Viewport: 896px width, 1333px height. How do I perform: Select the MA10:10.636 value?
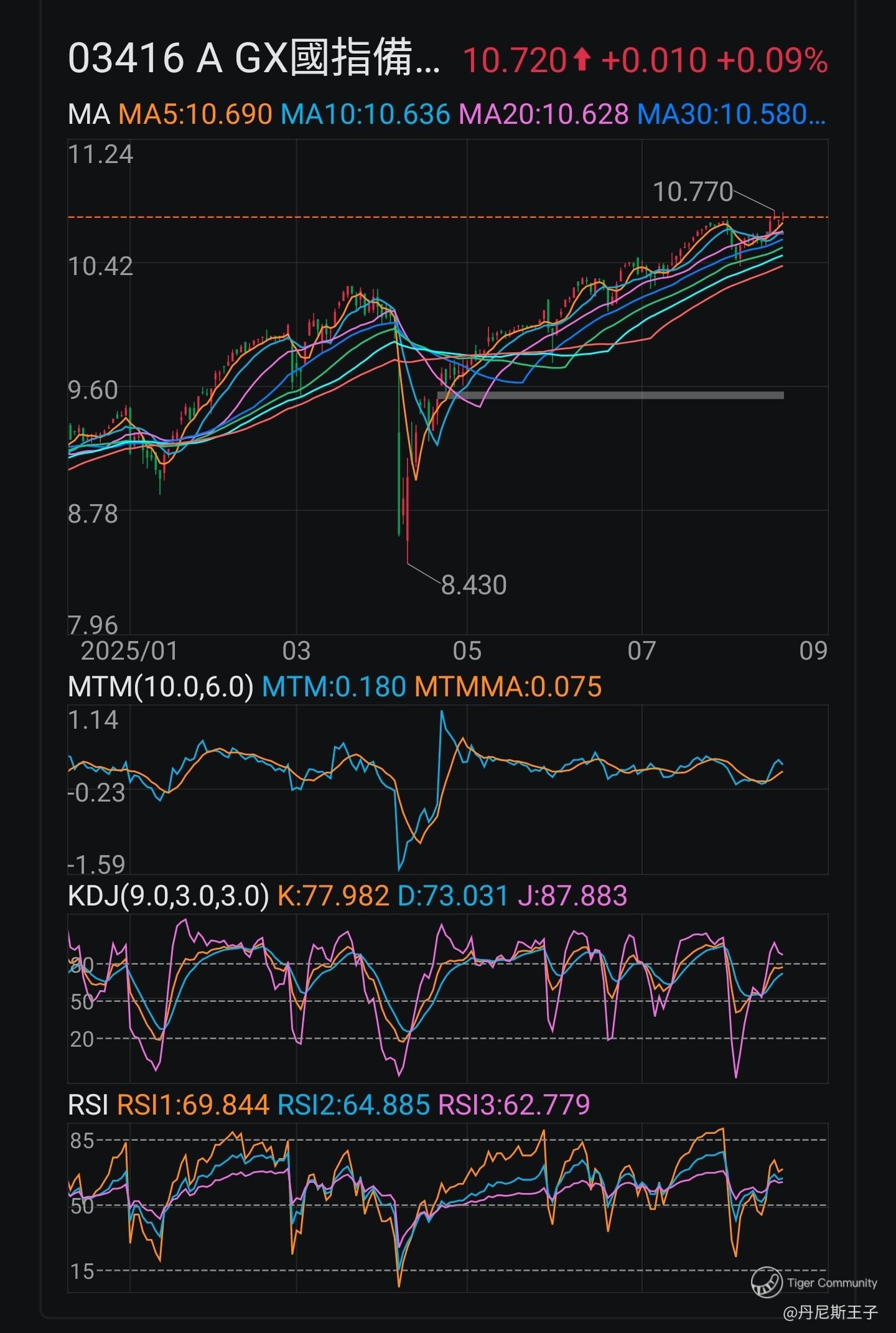(x=365, y=115)
